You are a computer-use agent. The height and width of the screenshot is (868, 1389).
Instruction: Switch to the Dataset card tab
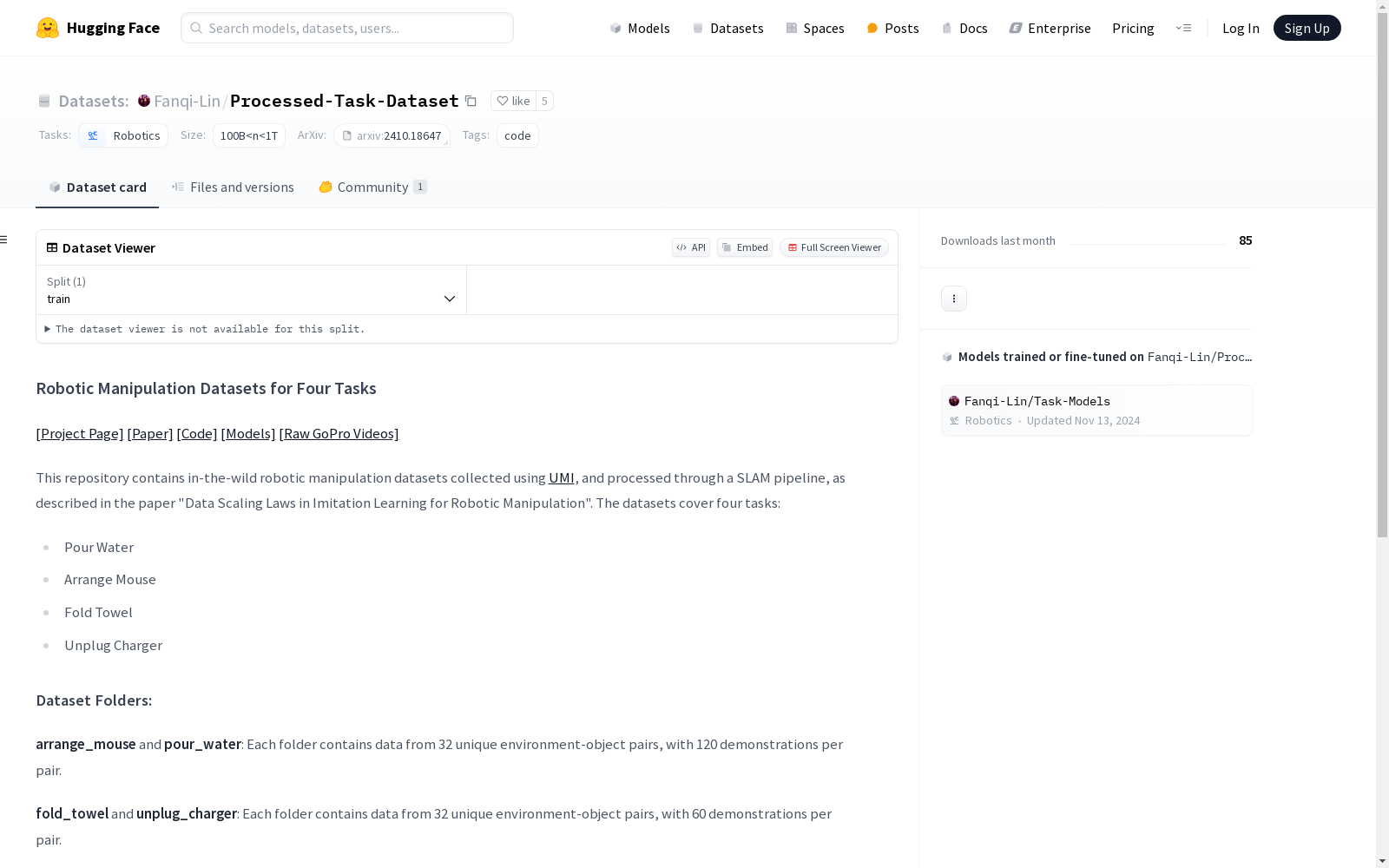(x=97, y=187)
